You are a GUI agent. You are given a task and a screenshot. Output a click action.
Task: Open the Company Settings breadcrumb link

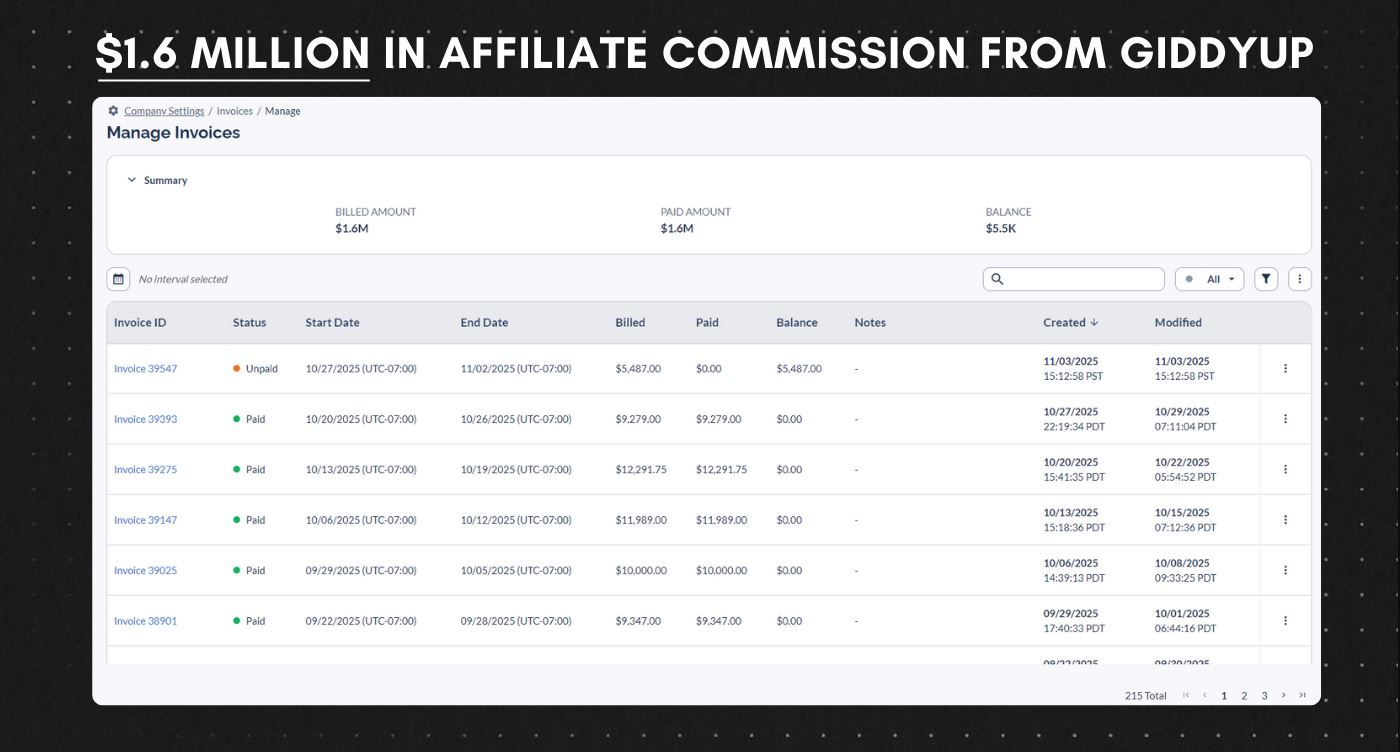(164, 111)
